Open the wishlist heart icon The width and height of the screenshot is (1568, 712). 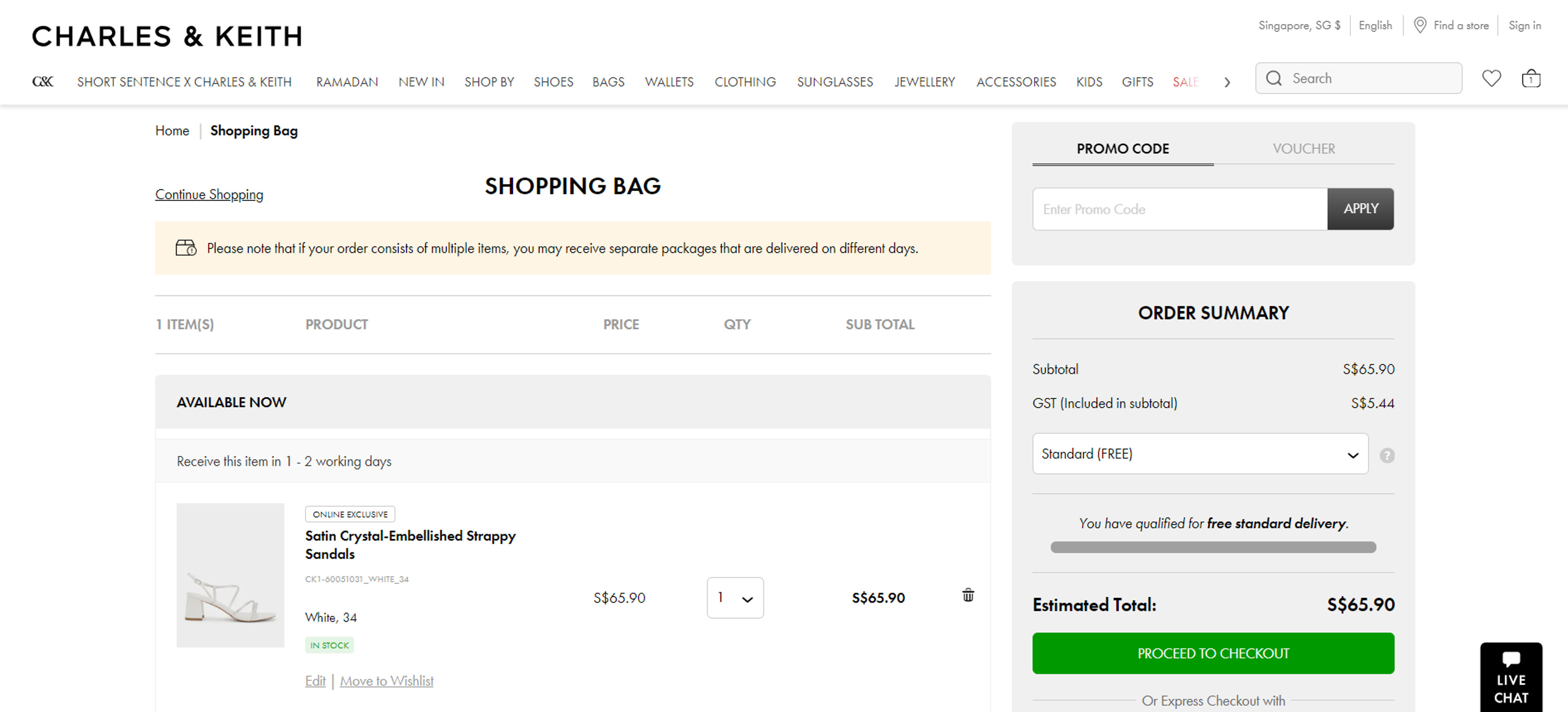tap(1491, 78)
